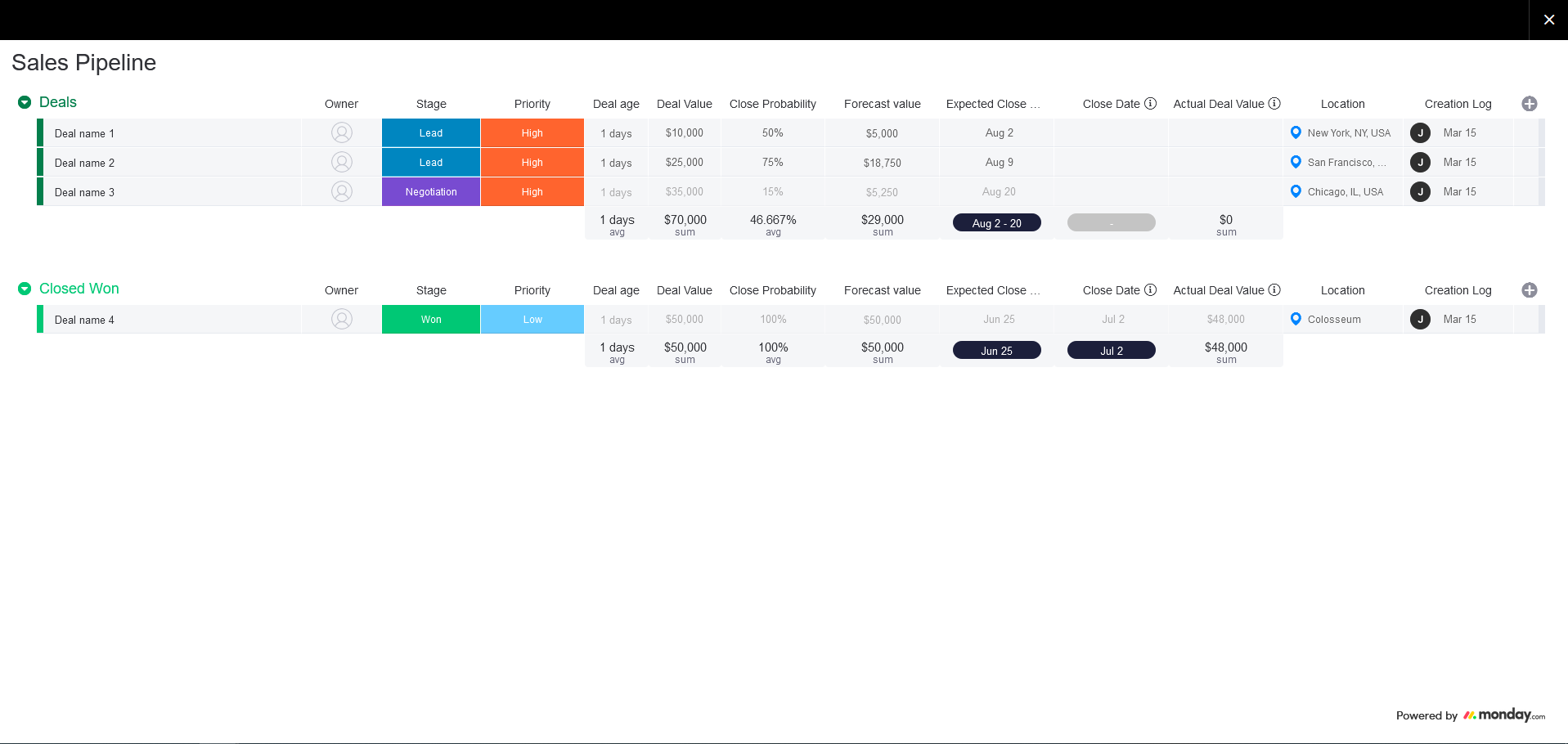Select the Deals group title
This screenshot has height=744, width=1568.
pyautogui.click(x=58, y=102)
